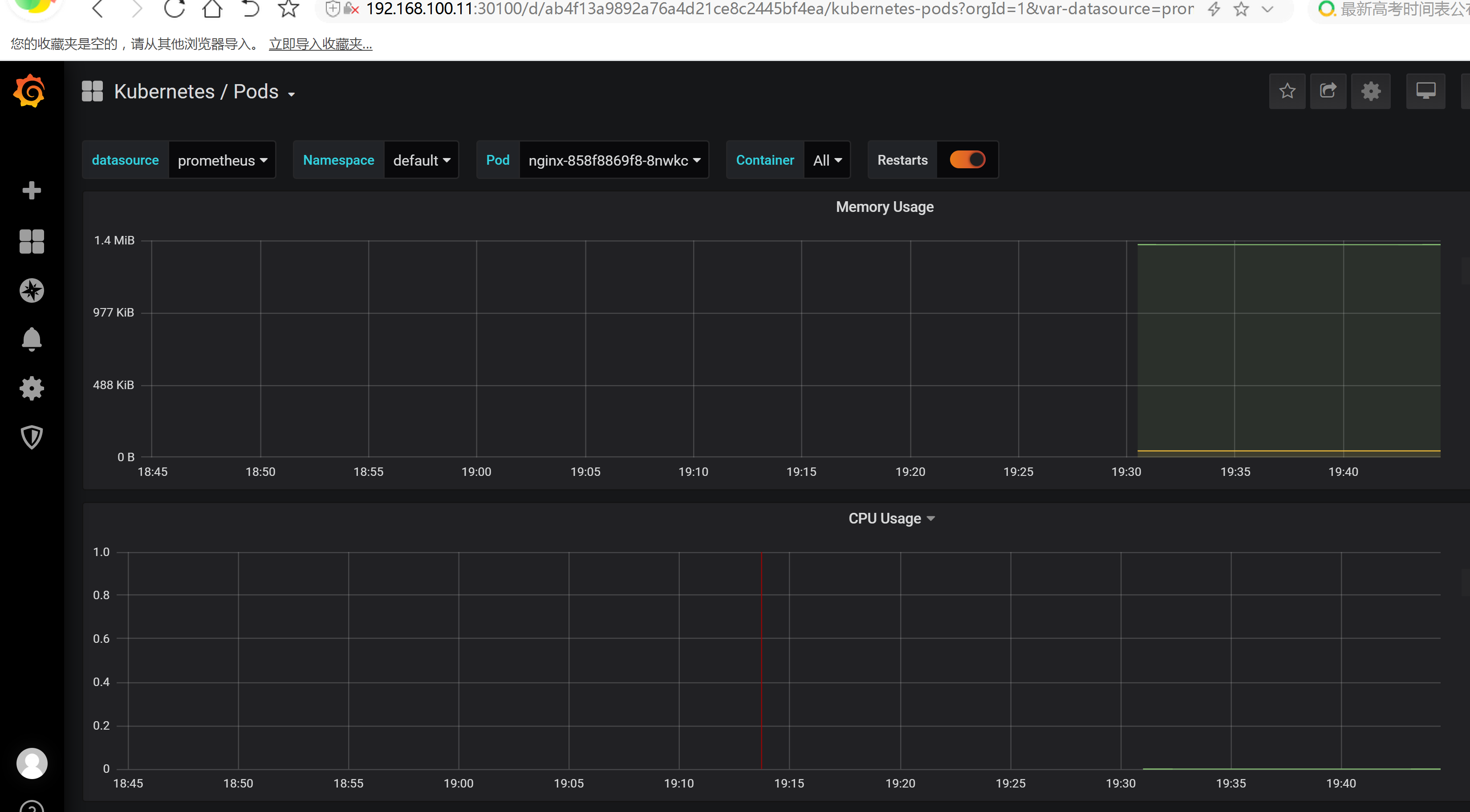
Task: Click the red annotation line in CPU graph
Action: tap(761, 660)
